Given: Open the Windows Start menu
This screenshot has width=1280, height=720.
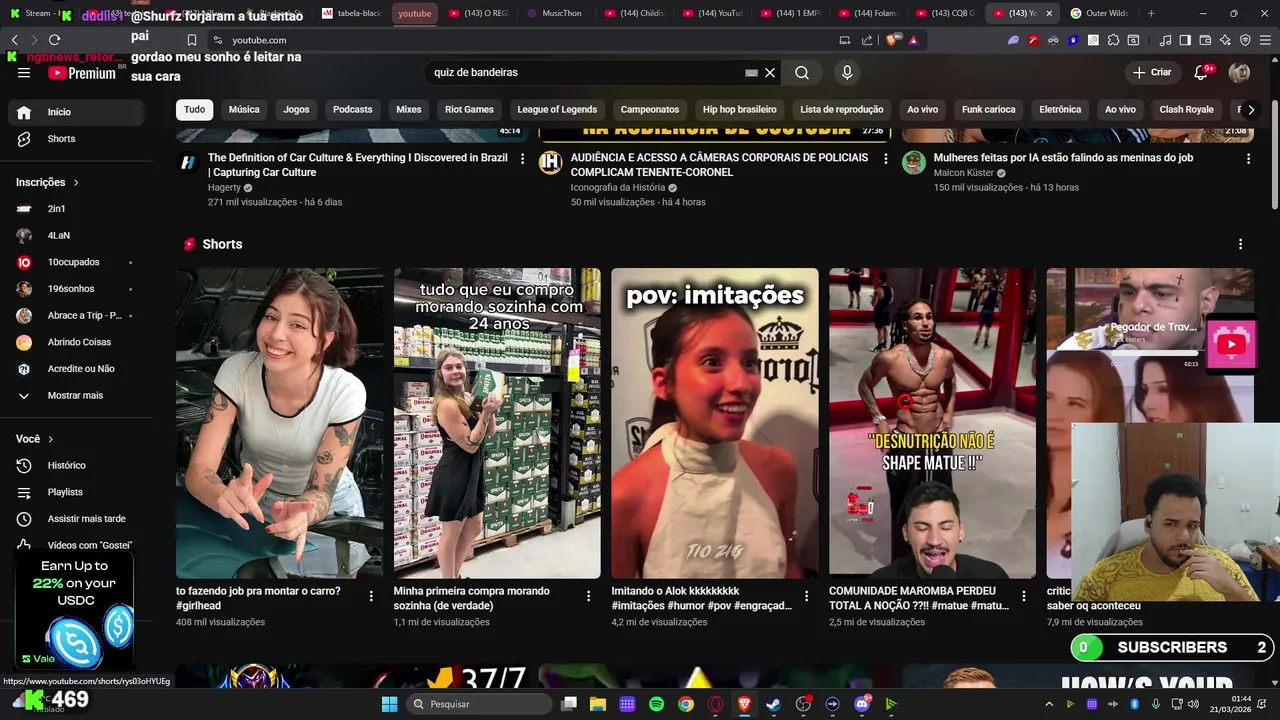Looking at the screenshot, I should coord(390,704).
